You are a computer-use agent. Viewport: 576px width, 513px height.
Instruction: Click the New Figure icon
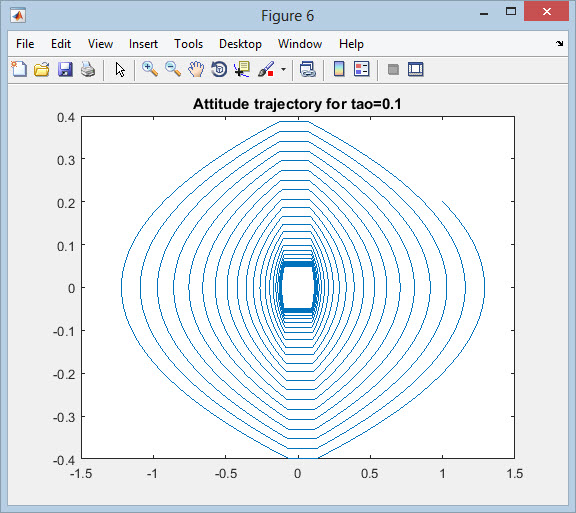(x=19, y=69)
